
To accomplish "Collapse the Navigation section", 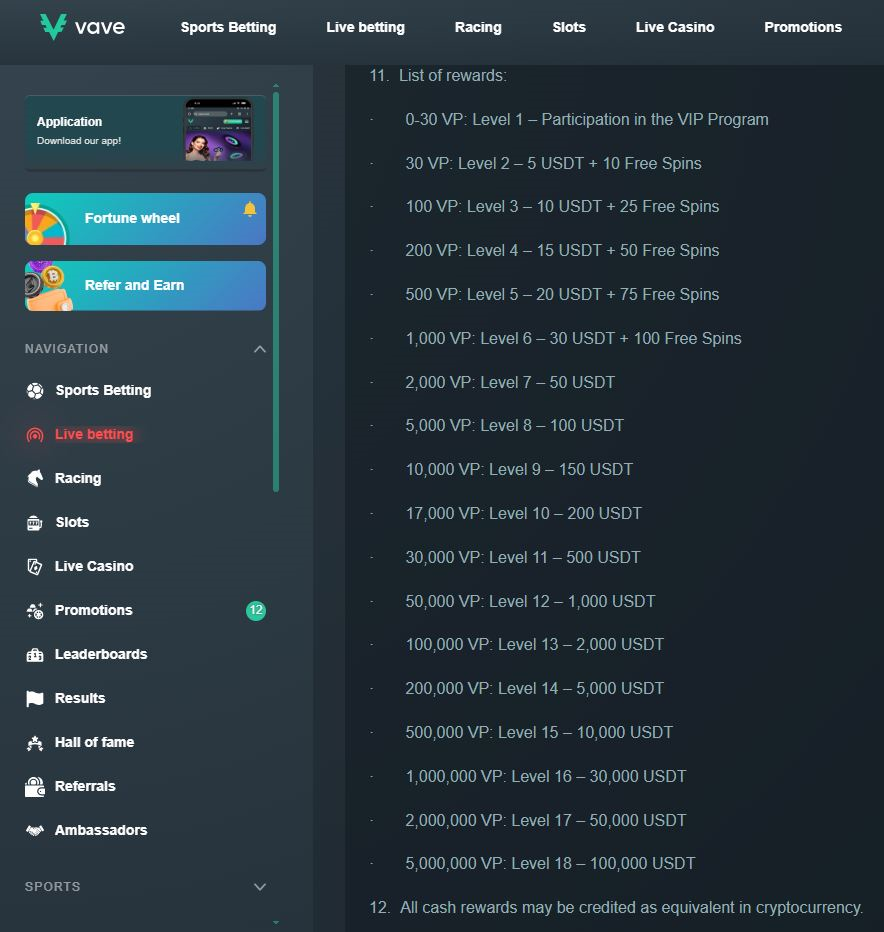I will click(260, 349).
